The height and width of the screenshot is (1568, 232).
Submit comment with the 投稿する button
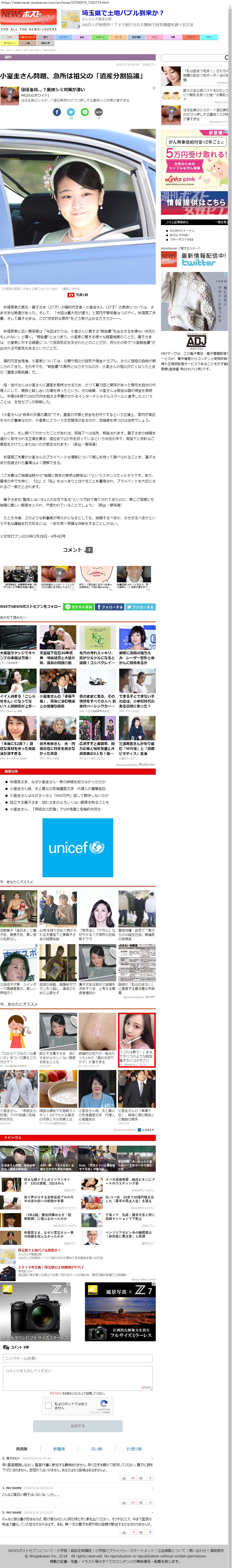(x=77, y=1426)
